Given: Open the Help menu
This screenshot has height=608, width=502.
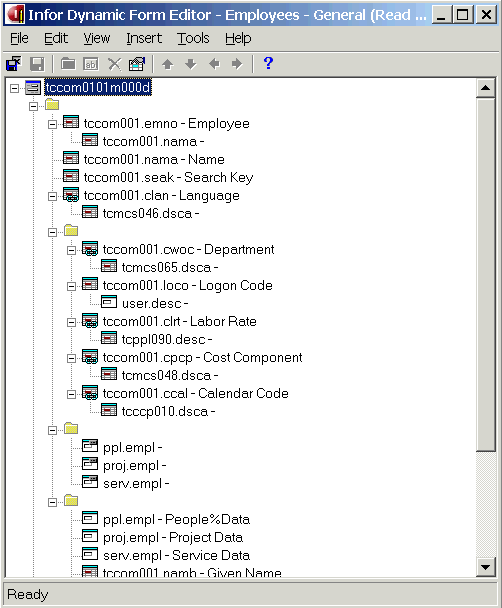Looking at the screenshot, I should [x=238, y=38].
